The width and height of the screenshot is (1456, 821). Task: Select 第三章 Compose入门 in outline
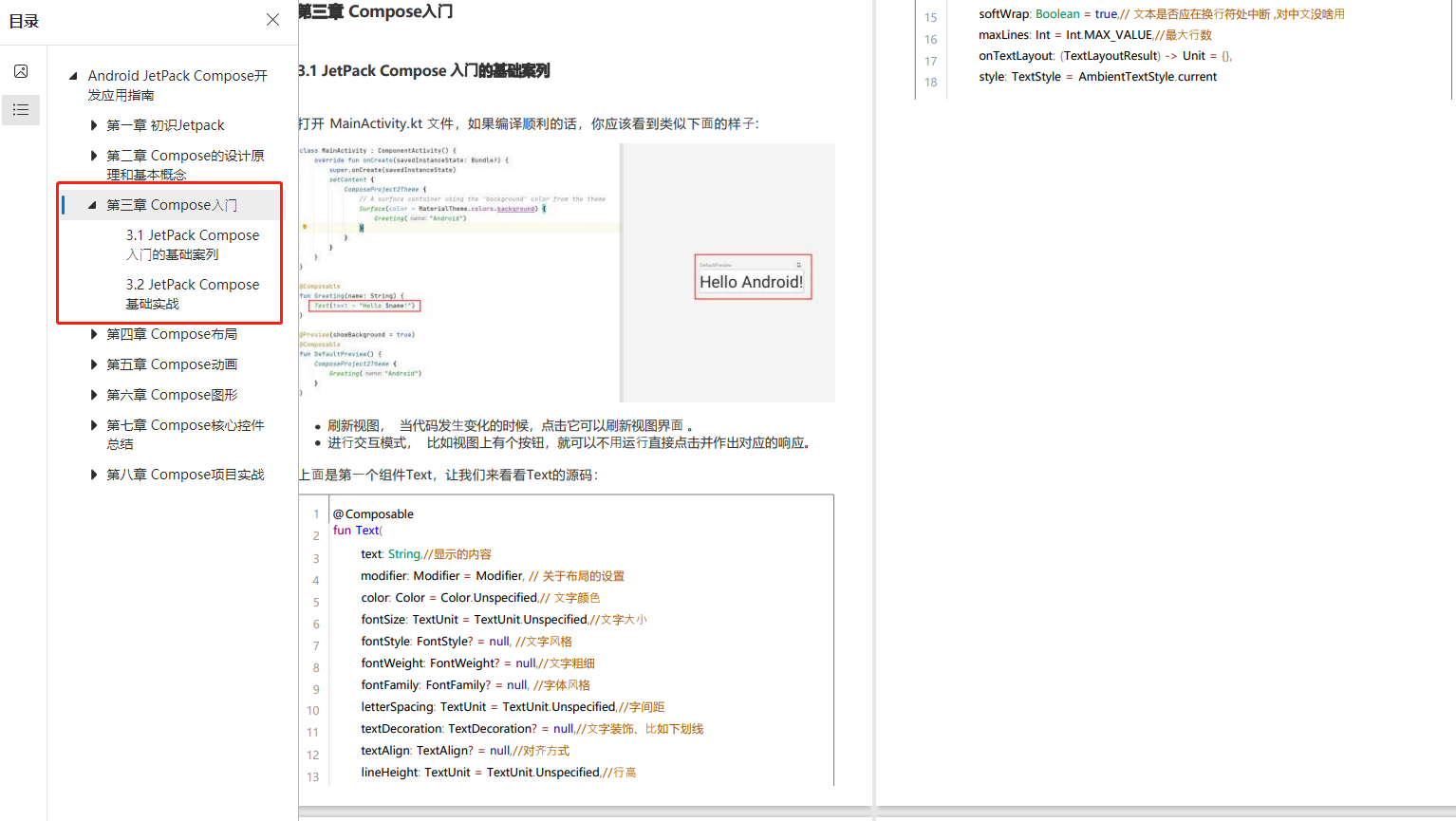coord(172,205)
